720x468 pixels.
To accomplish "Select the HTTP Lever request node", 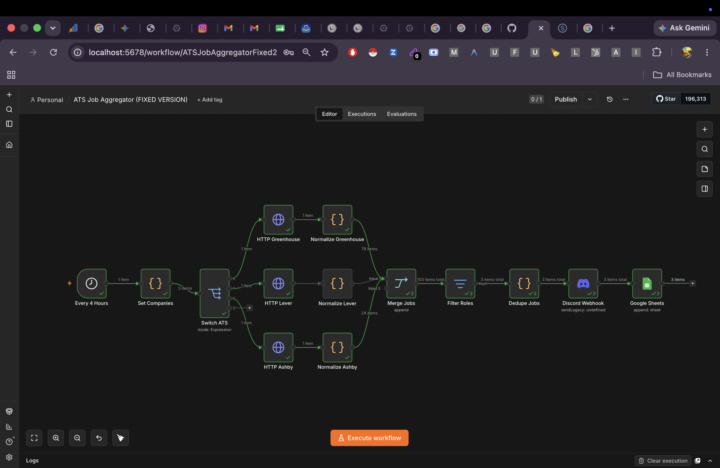I will pyautogui.click(x=278, y=284).
